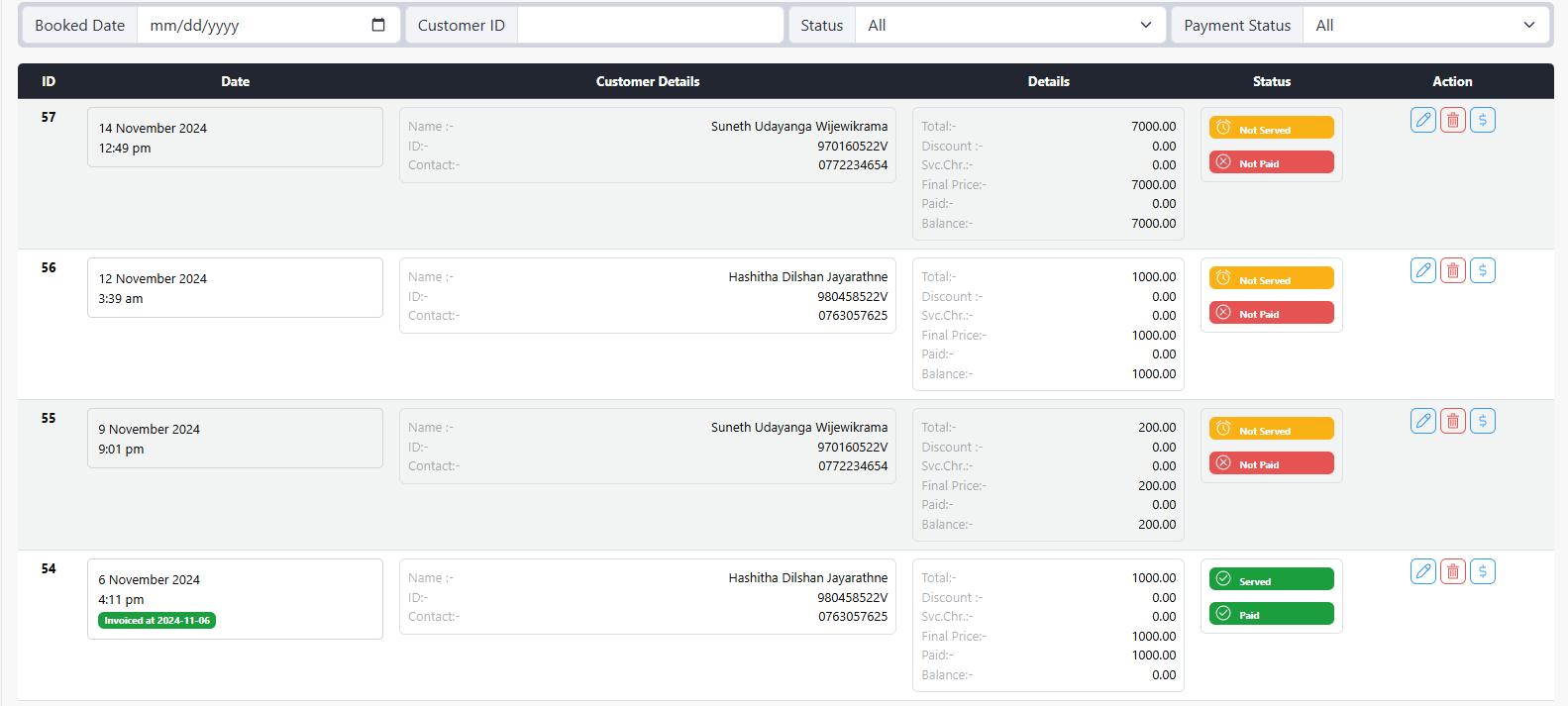Click the Not Served badge for booking 55
Viewport: 1568px width, 706px height.
click(1271, 430)
